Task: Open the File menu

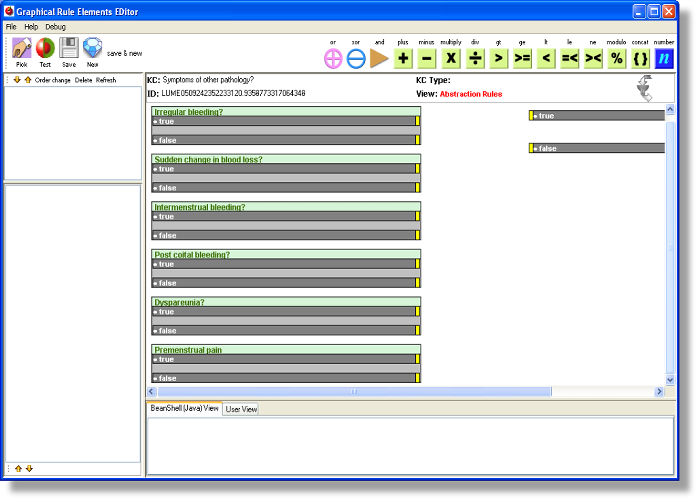Action: (11, 26)
